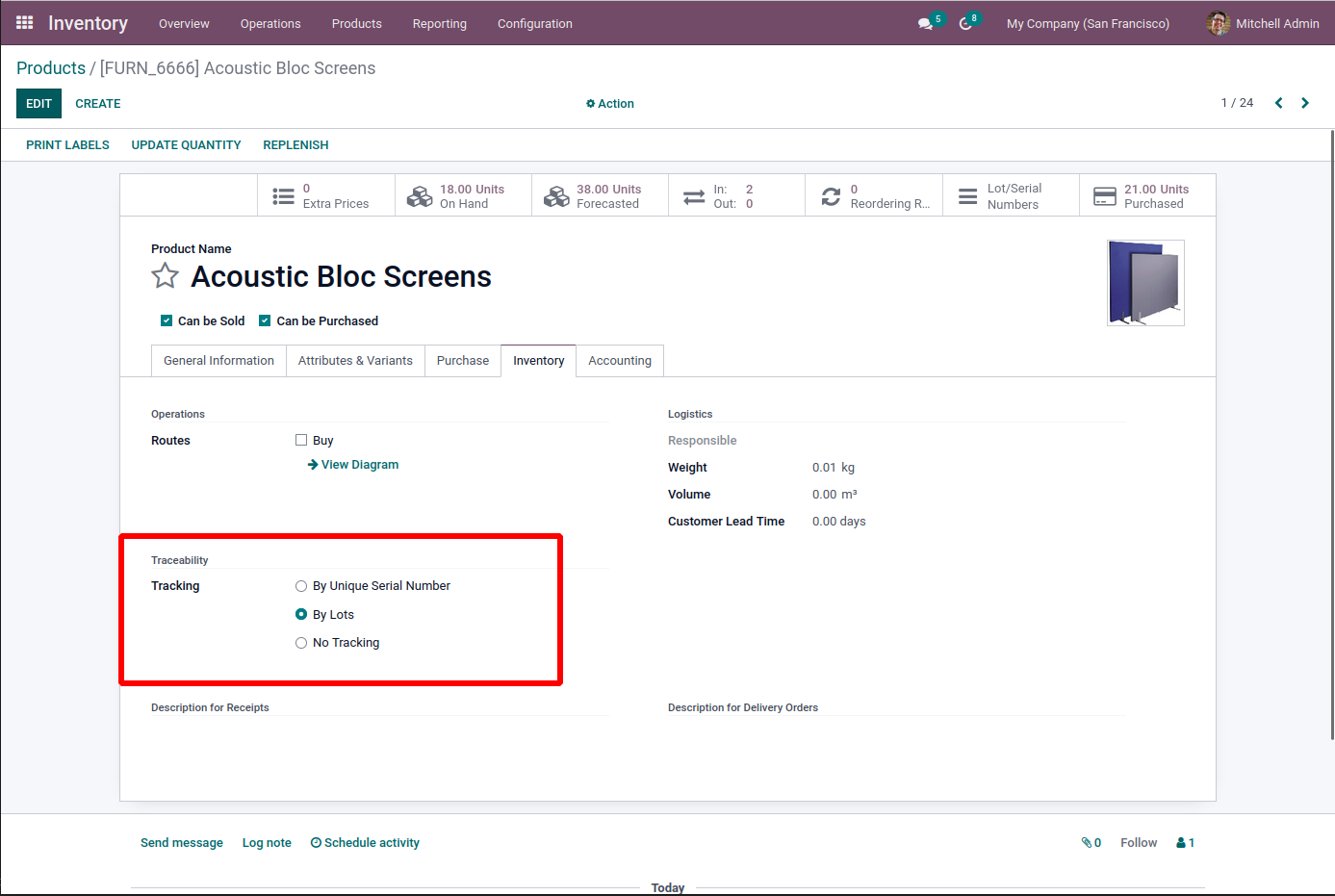Open the activities clock icon
Image resolution: width=1335 pixels, height=896 pixels.
[965, 24]
